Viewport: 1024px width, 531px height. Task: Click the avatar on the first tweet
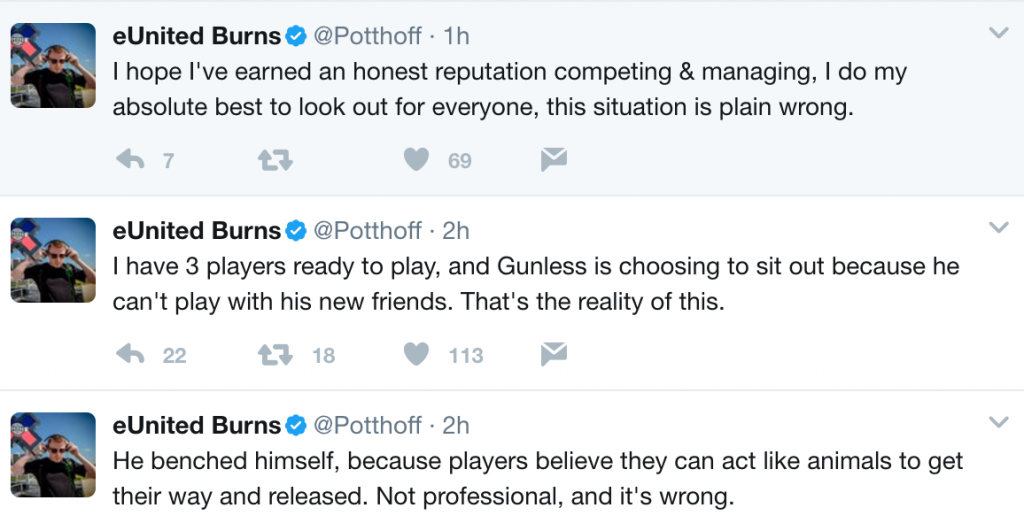click(53, 65)
